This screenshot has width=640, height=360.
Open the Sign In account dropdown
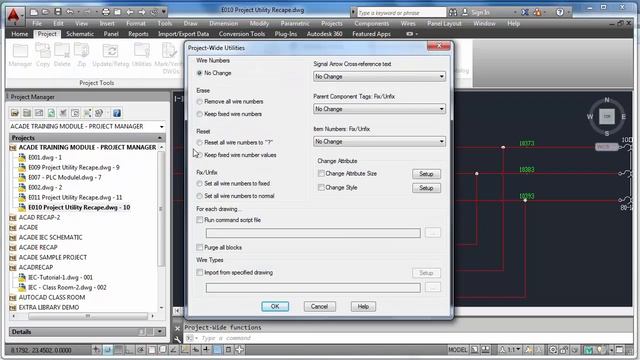(x=515, y=12)
